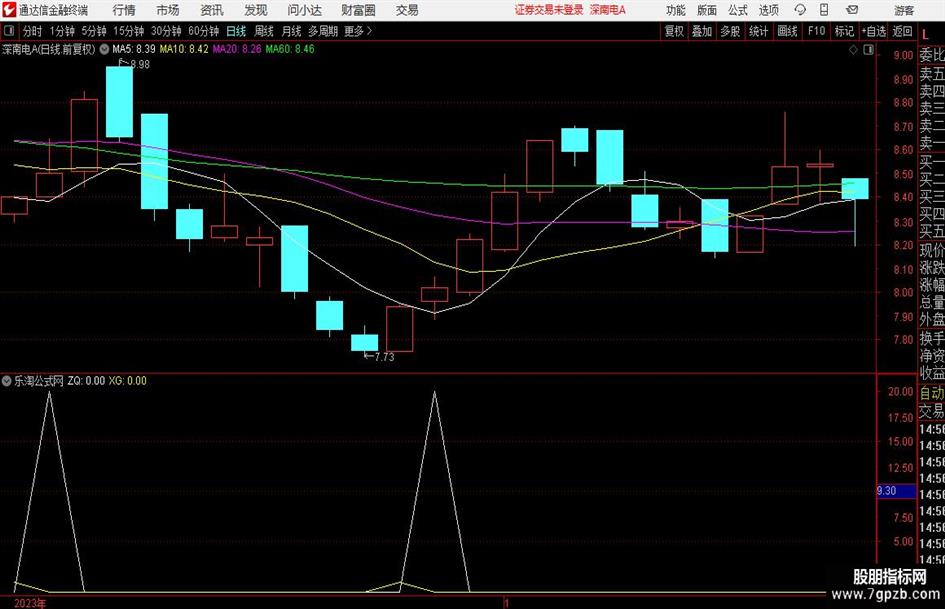Click the 多股 multi-stock button
This screenshot has width=945, height=609.
coord(730,31)
